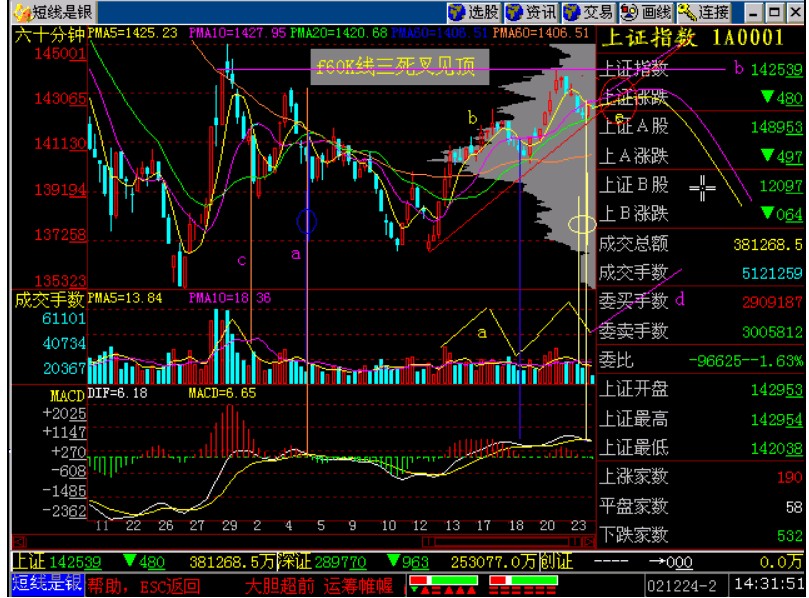Click the 上涨家数 value 190
Image resolution: width=809 pixels, height=598 pixels.
click(789, 477)
